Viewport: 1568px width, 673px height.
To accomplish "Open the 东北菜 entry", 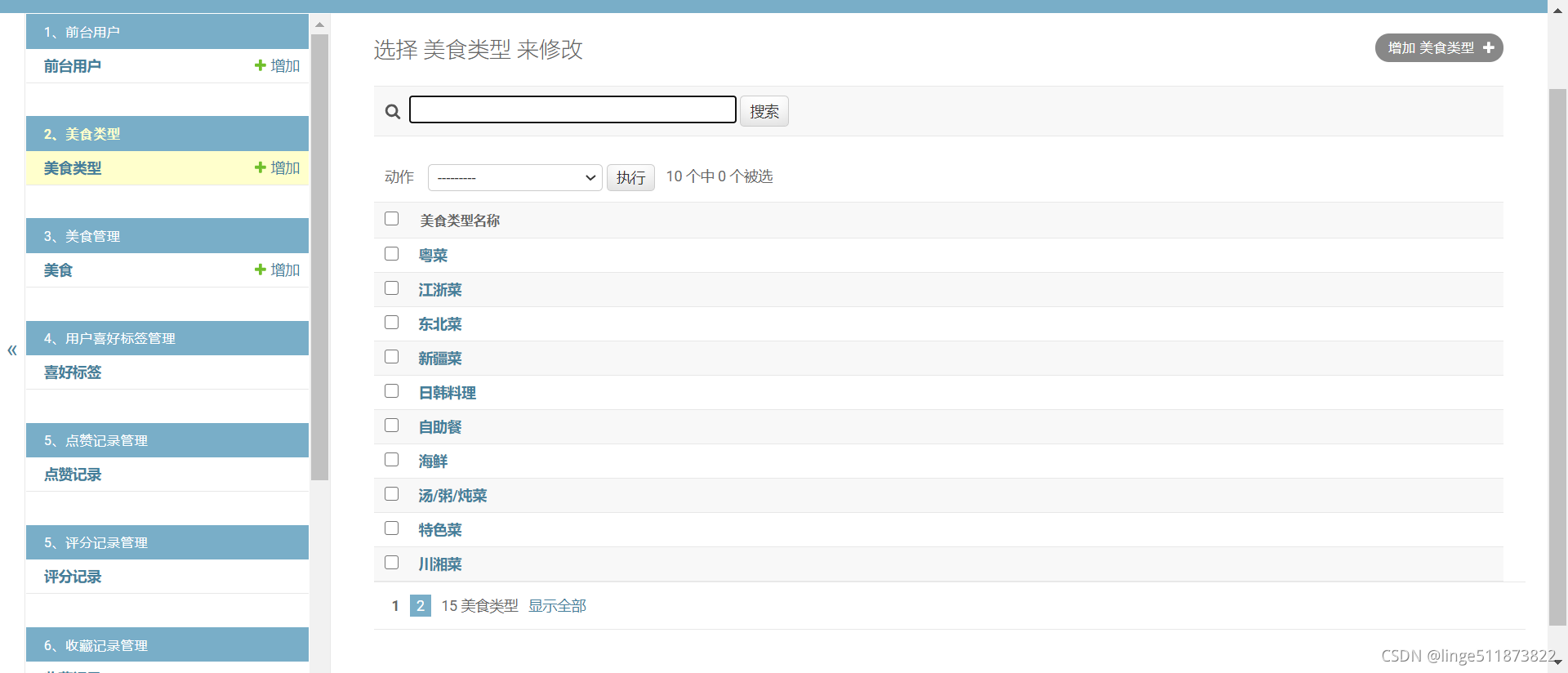I will click(x=440, y=324).
